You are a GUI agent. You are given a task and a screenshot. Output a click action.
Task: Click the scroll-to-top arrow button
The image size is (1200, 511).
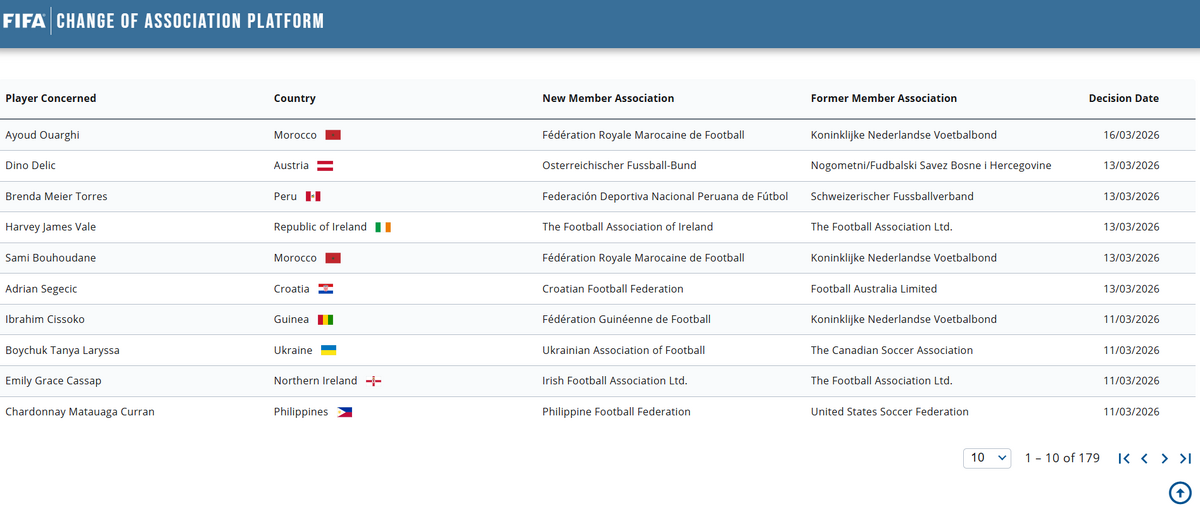[x=1180, y=492]
